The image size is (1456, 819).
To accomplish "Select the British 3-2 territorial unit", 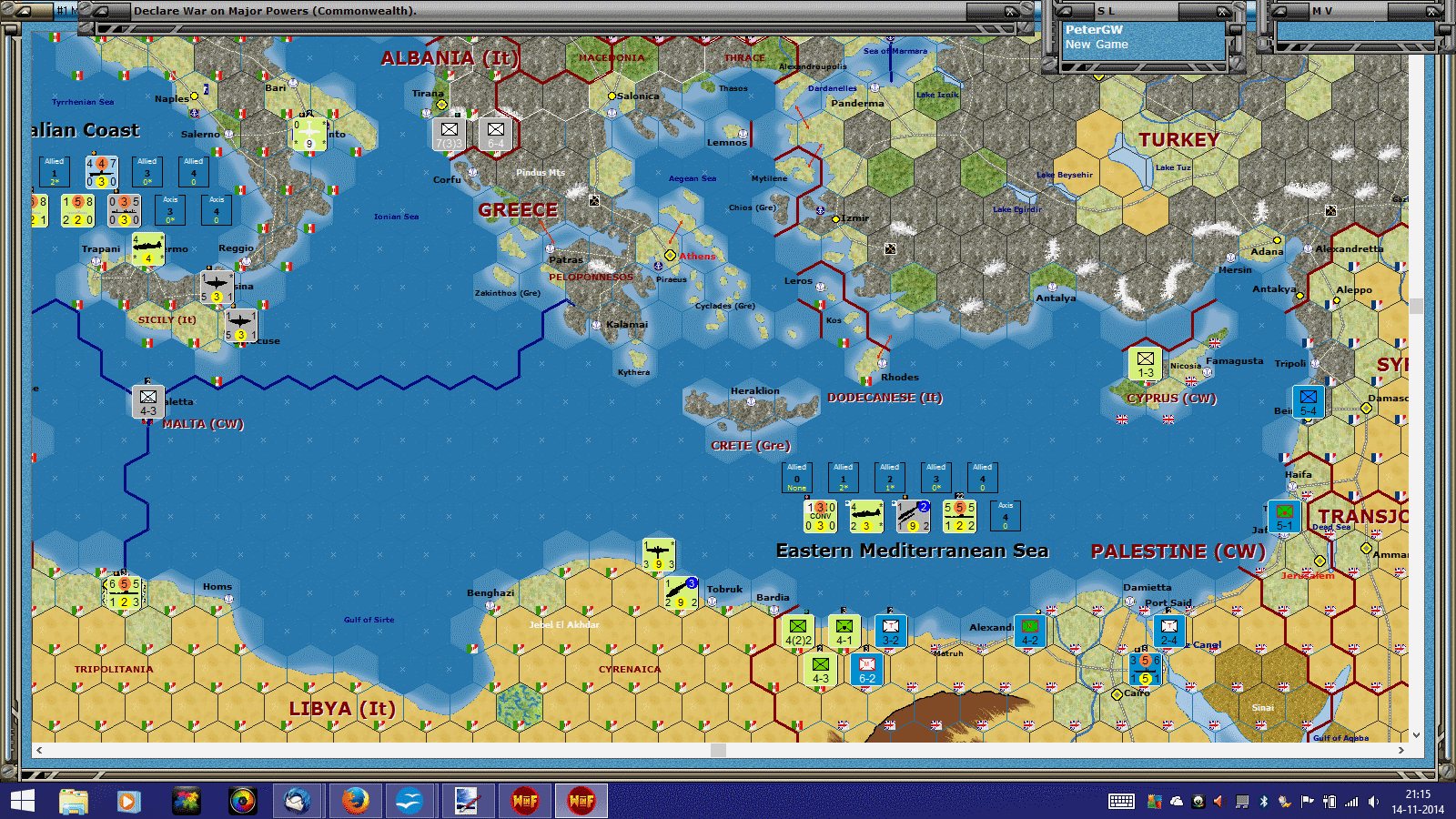I will [x=891, y=632].
